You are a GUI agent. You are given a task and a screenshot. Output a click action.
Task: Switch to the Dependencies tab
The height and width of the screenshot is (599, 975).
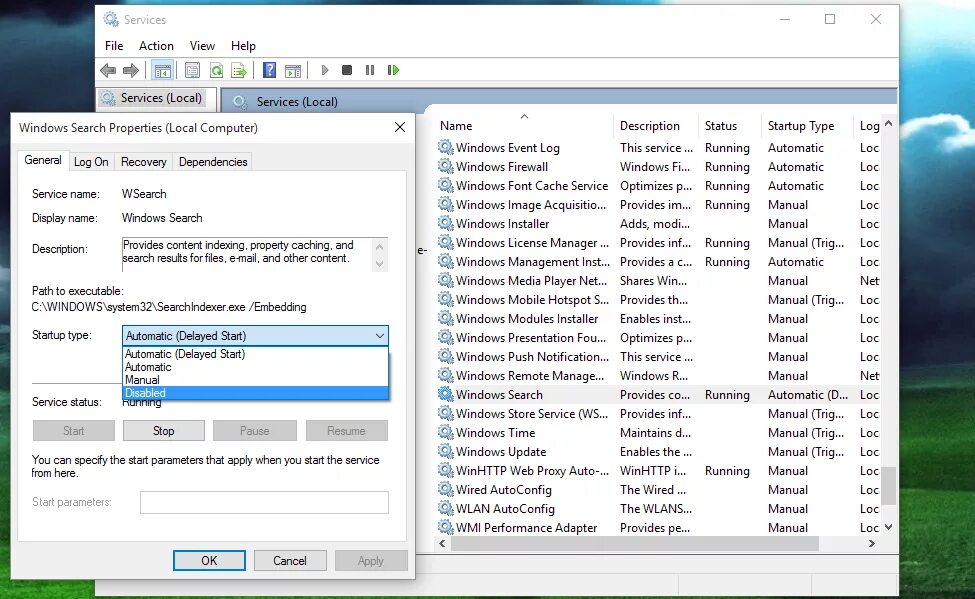[x=213, y=162]
